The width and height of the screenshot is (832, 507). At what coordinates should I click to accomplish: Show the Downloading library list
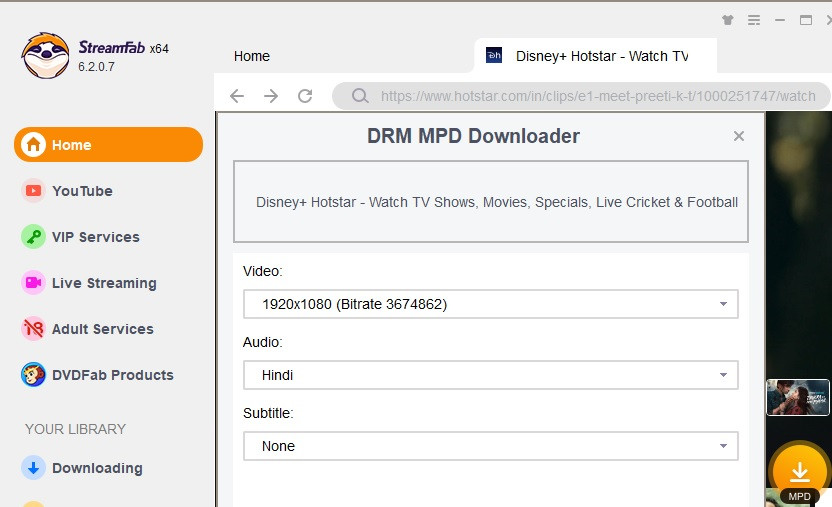click(96, 468)
